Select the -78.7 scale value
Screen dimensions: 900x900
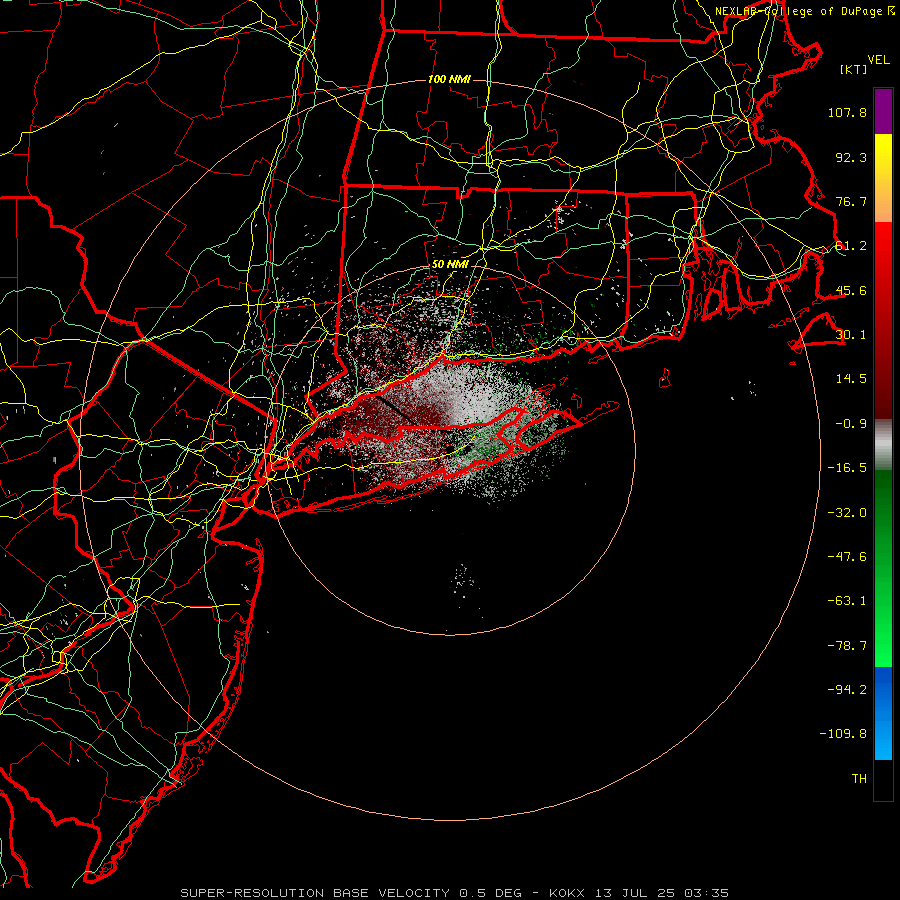(x=847, y=646)
